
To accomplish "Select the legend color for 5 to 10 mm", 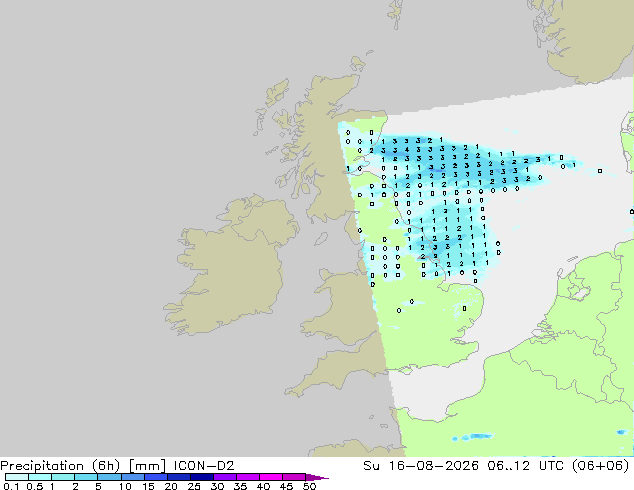I will (110, 477).
